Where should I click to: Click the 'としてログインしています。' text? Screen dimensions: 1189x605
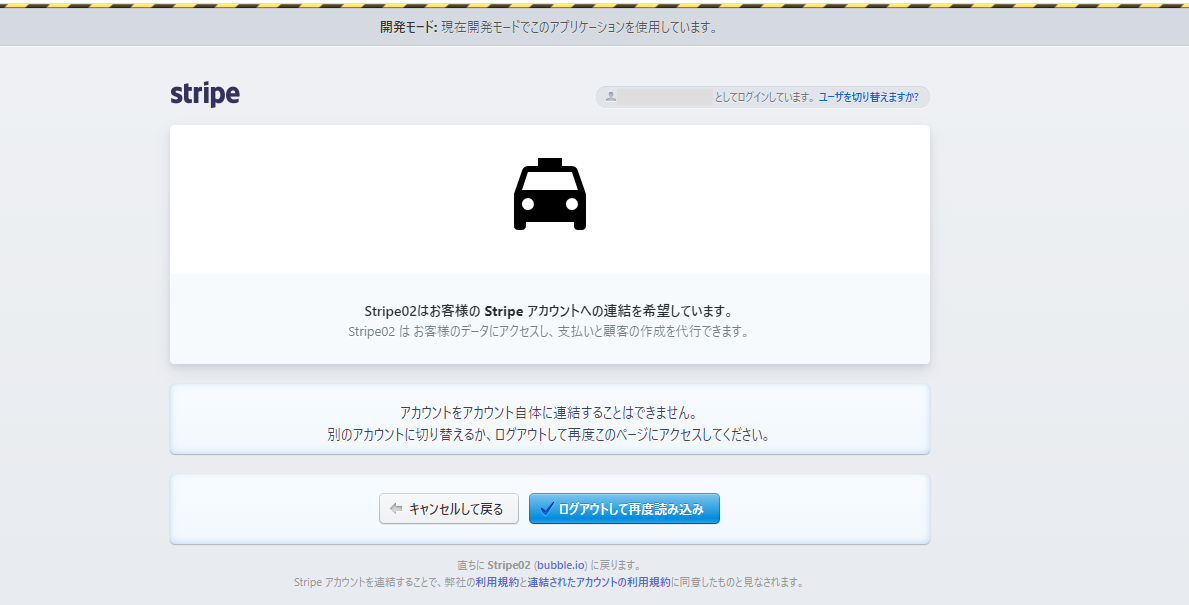[x=764, y=97]
